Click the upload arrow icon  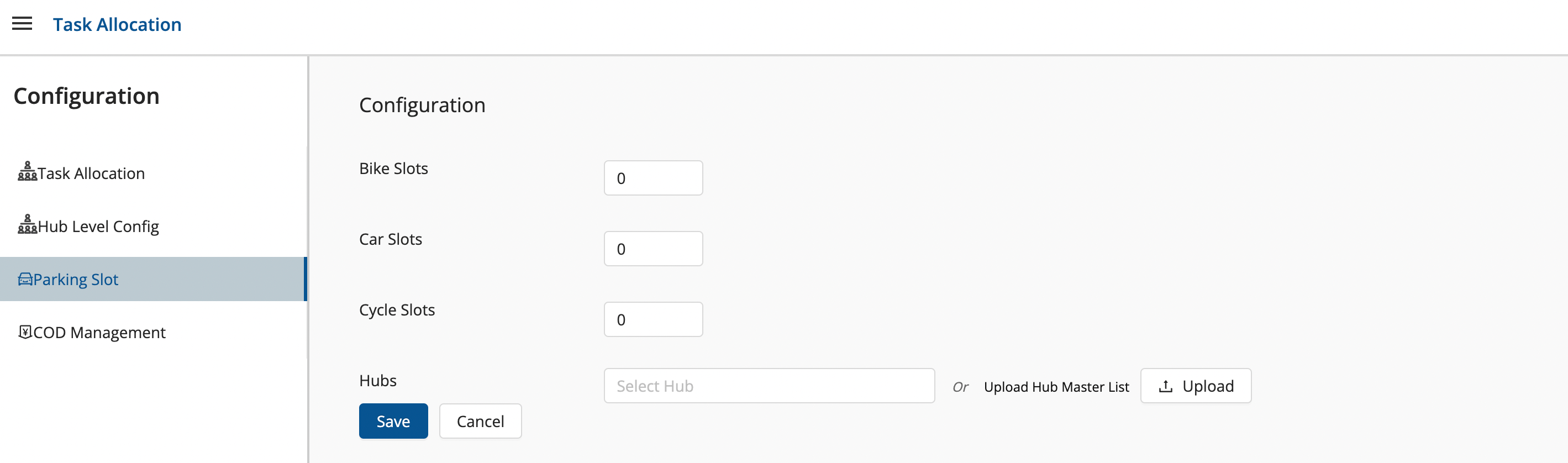click(x=1165, y=386)
